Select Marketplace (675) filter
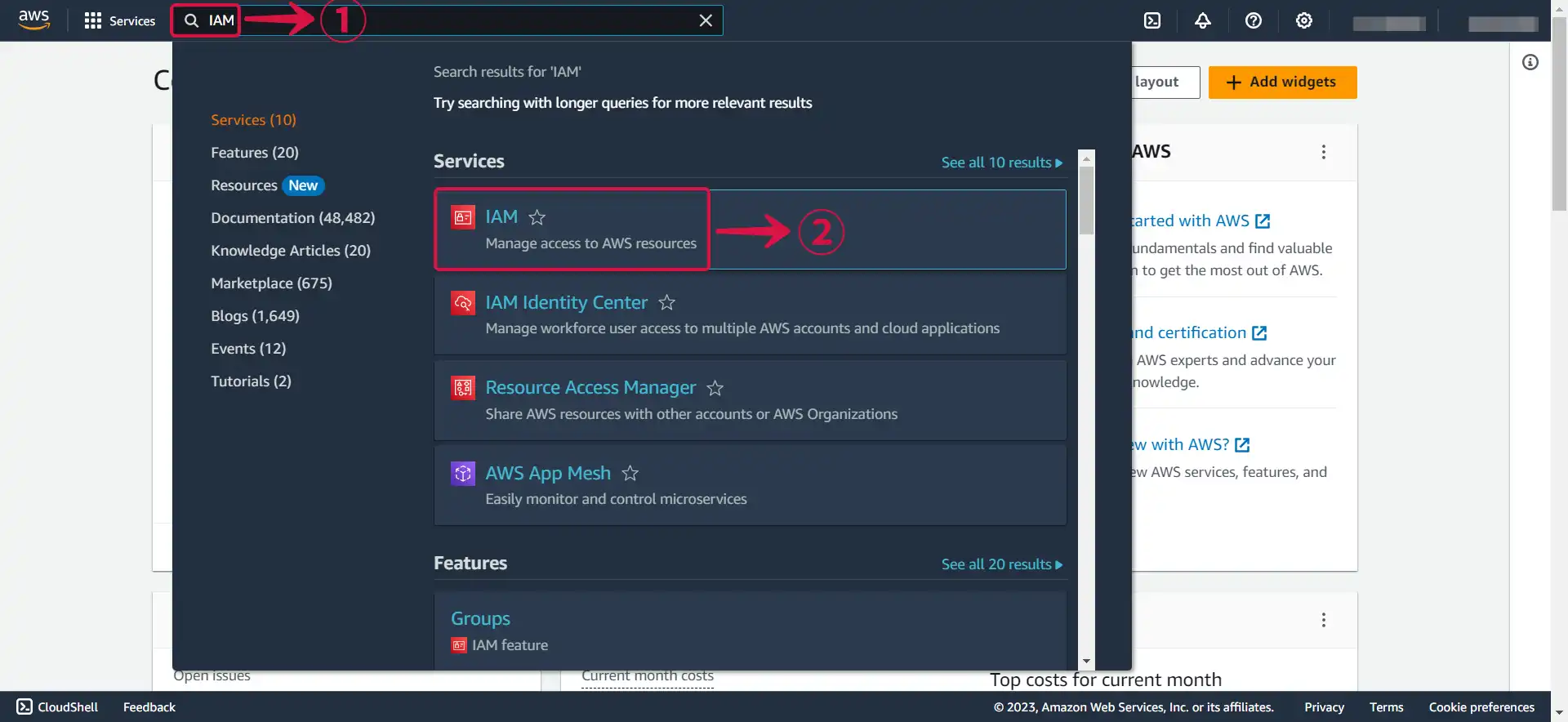Image resolution: width=1568 pixels, height=722 pixels. tap(271, 283)
